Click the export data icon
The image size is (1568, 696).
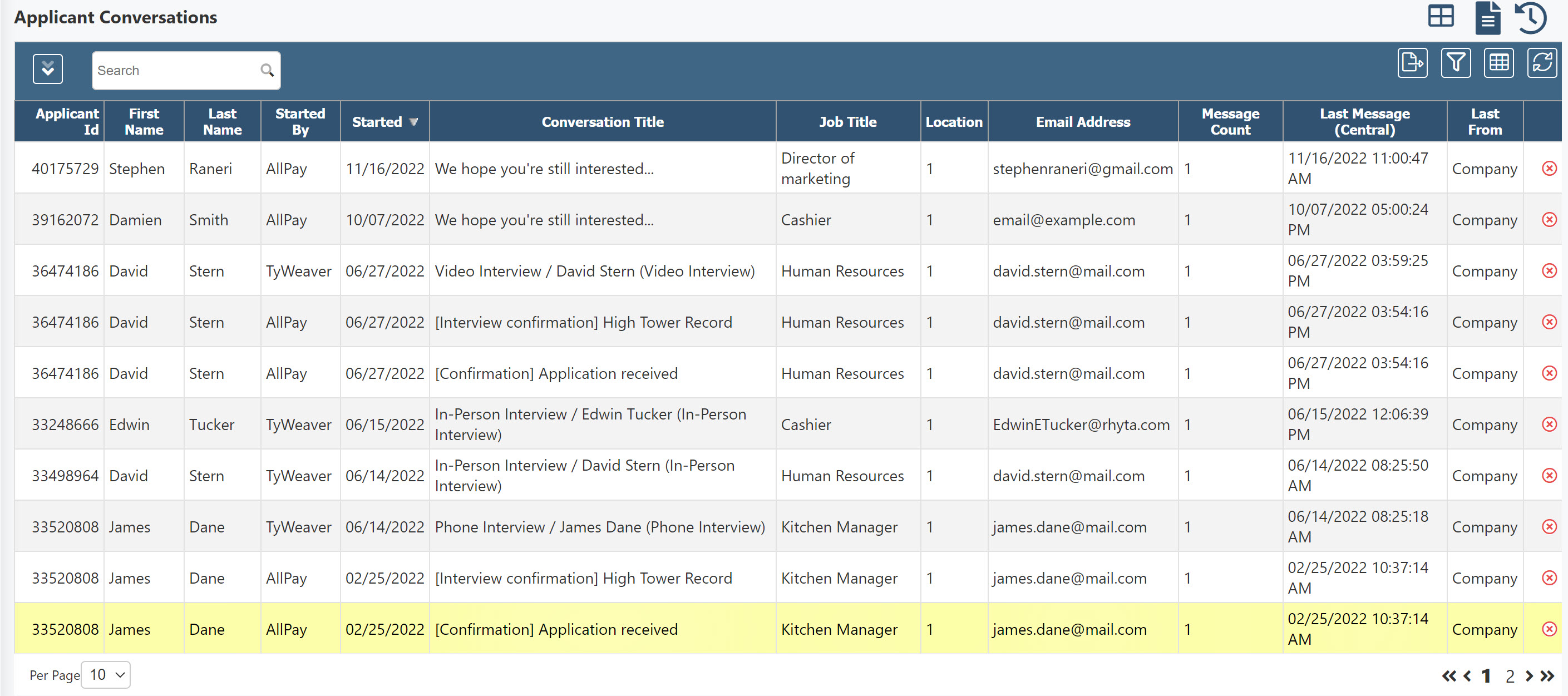1412,63
